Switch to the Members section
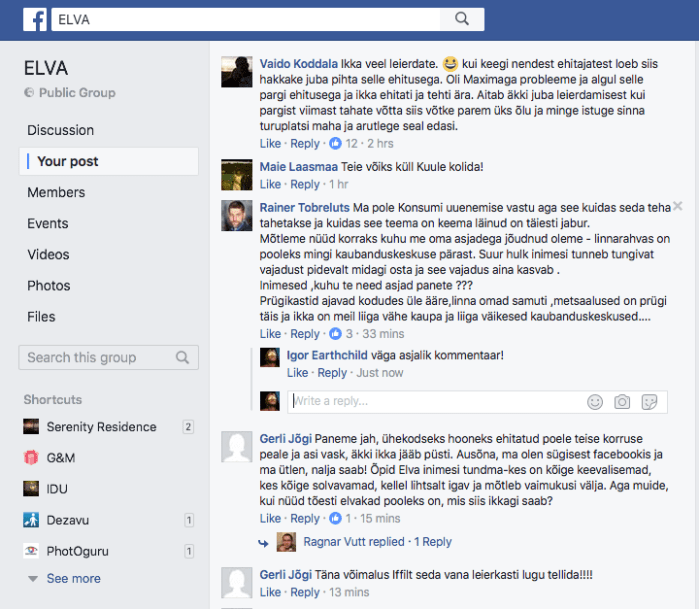This screenshot has width=699, height=609. click(56, 193)
